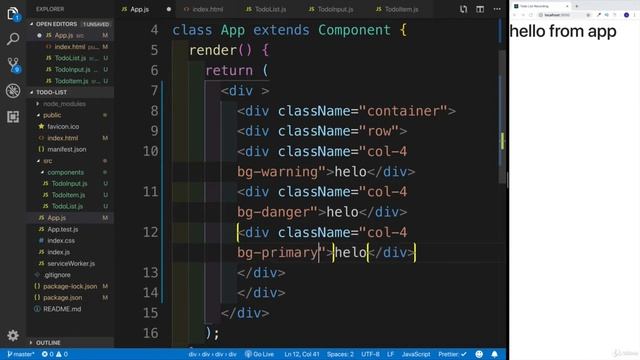Open .gitignore file
640x360 pixels.
[57, 275]
